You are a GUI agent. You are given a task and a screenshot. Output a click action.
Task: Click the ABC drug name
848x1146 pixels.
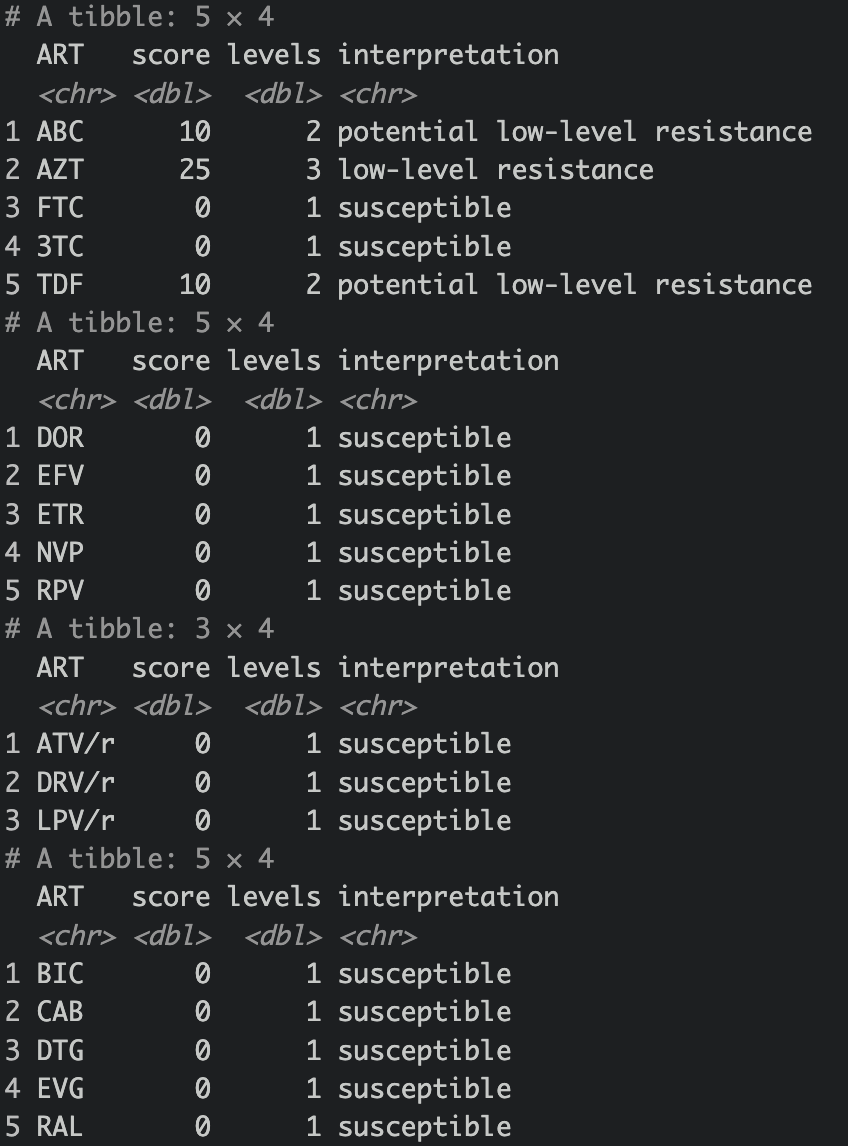(x=60, y=132)
